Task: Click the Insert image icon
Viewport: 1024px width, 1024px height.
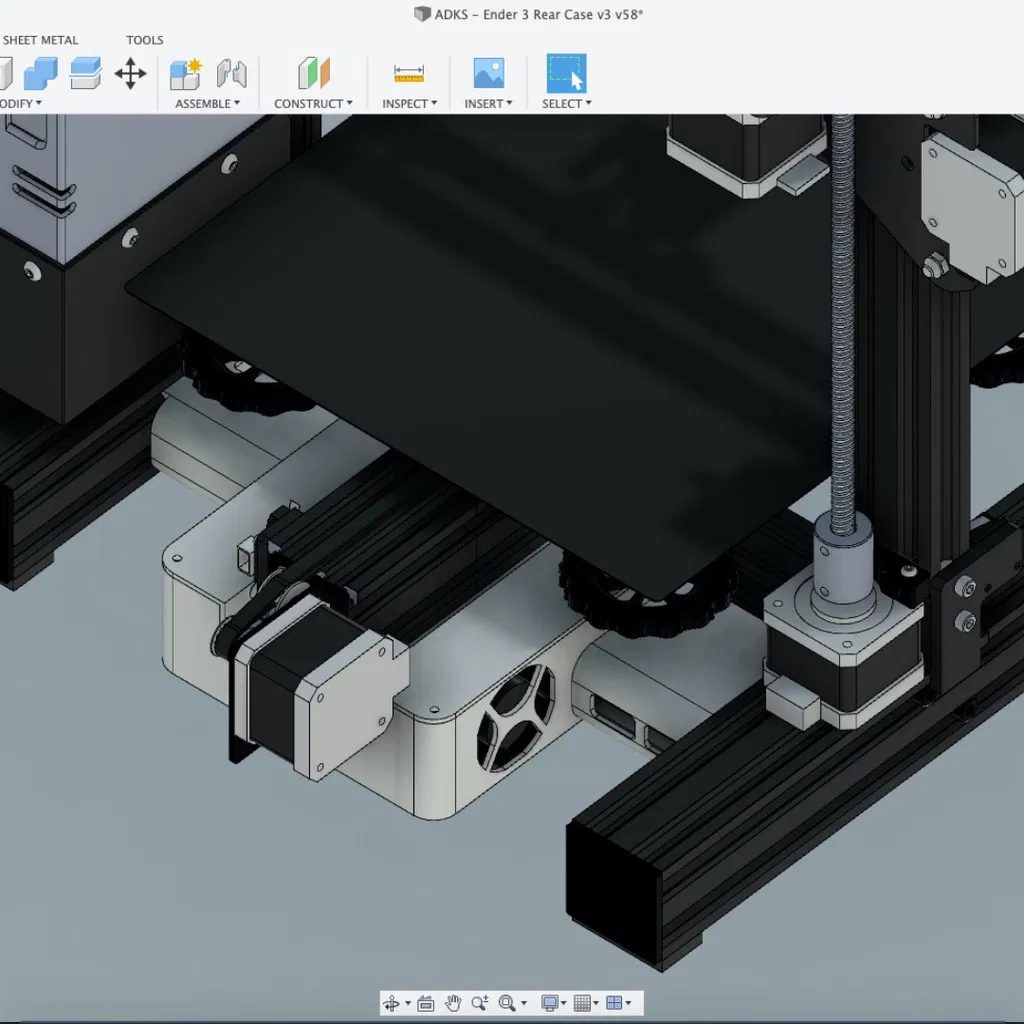Action: 488,73
